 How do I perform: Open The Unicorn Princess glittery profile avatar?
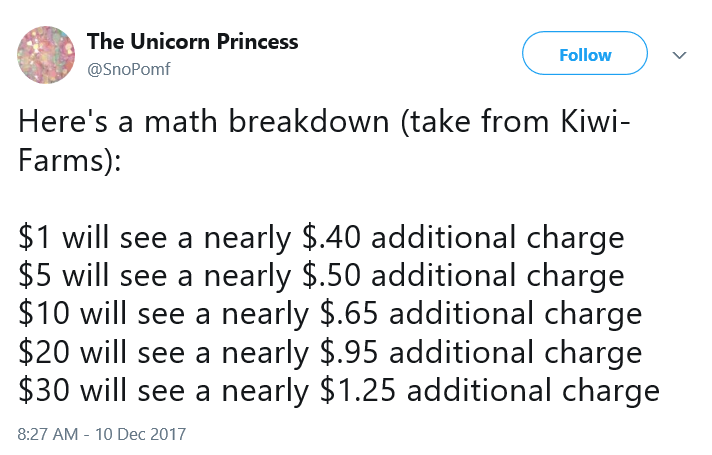click(x=46, y=55)
